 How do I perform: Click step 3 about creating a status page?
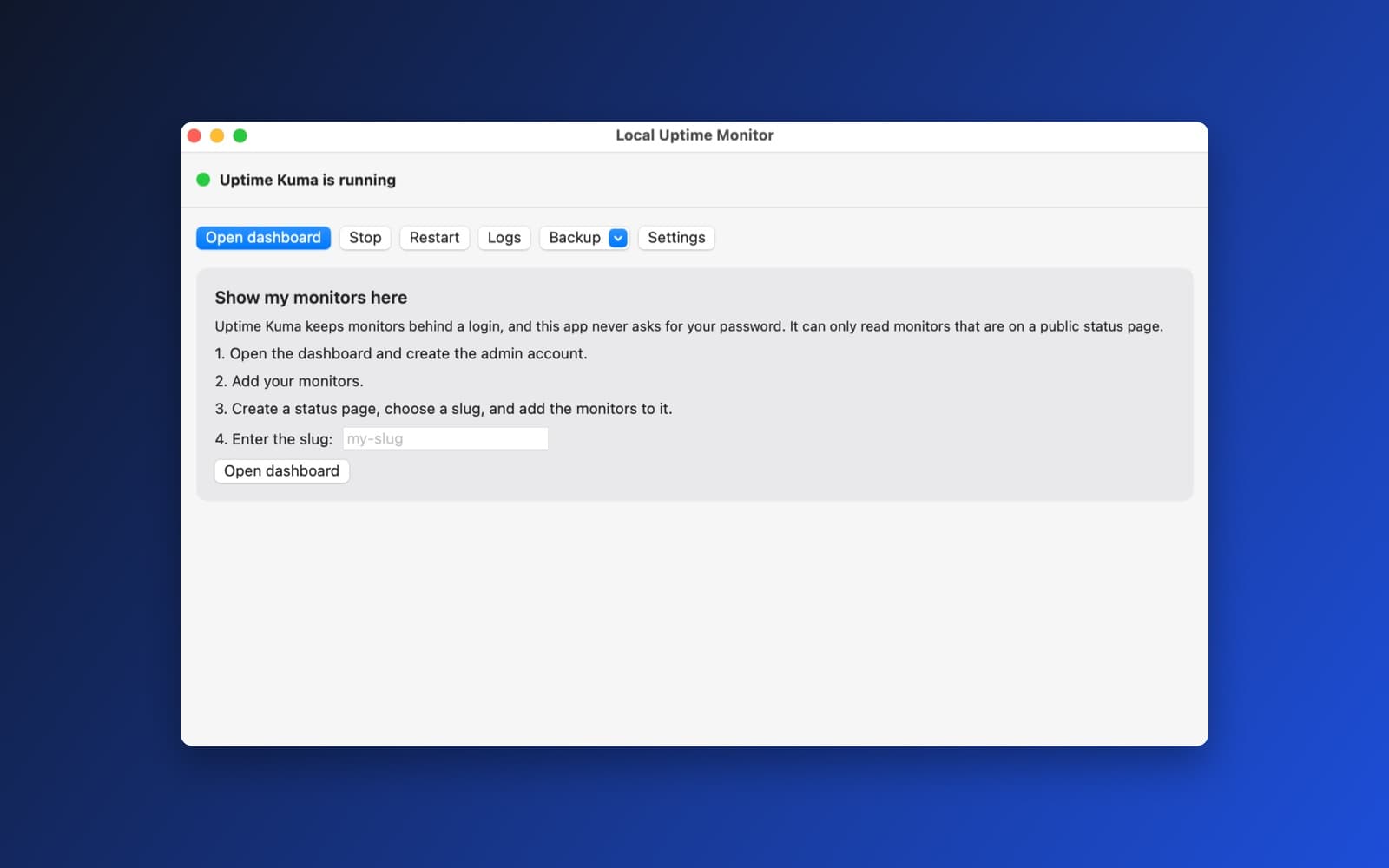[444, 409]
